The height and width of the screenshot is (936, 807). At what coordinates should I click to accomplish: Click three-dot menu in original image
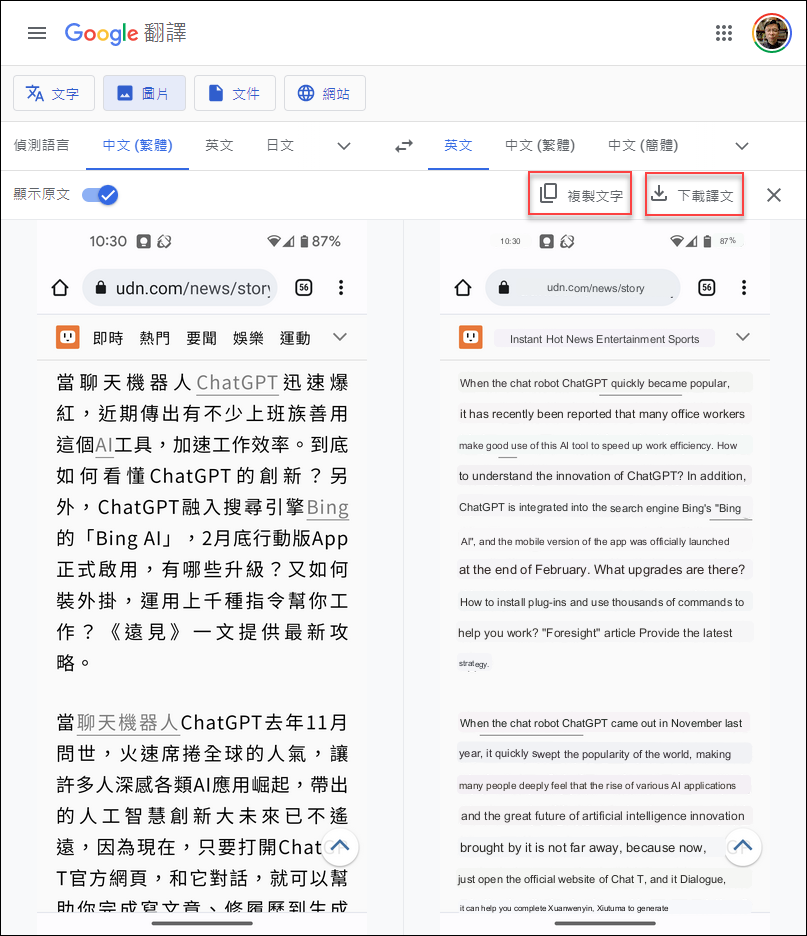point(341,288)
